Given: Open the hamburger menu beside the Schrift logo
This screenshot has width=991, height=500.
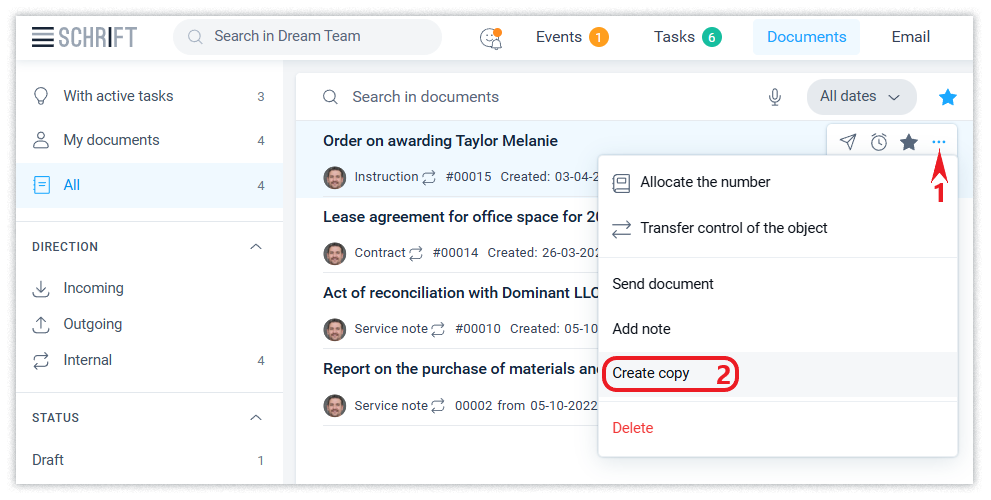Looking at the screenshot, I should [x=42, y=37].
